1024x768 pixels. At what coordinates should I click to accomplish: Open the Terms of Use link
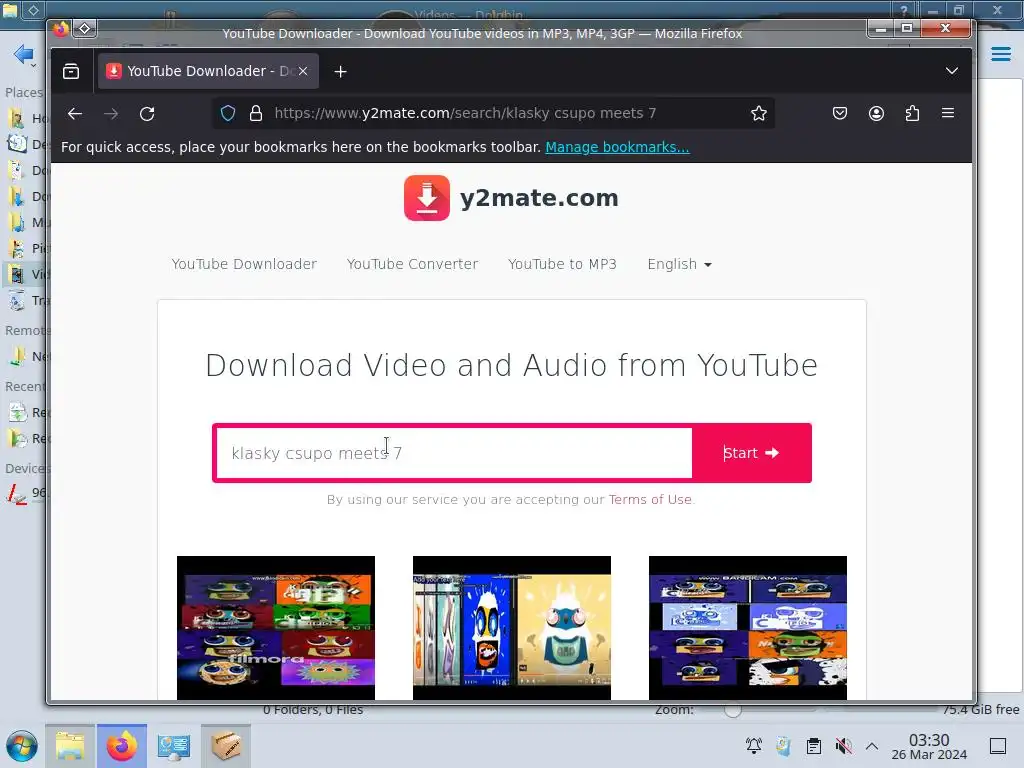point(650,500)
